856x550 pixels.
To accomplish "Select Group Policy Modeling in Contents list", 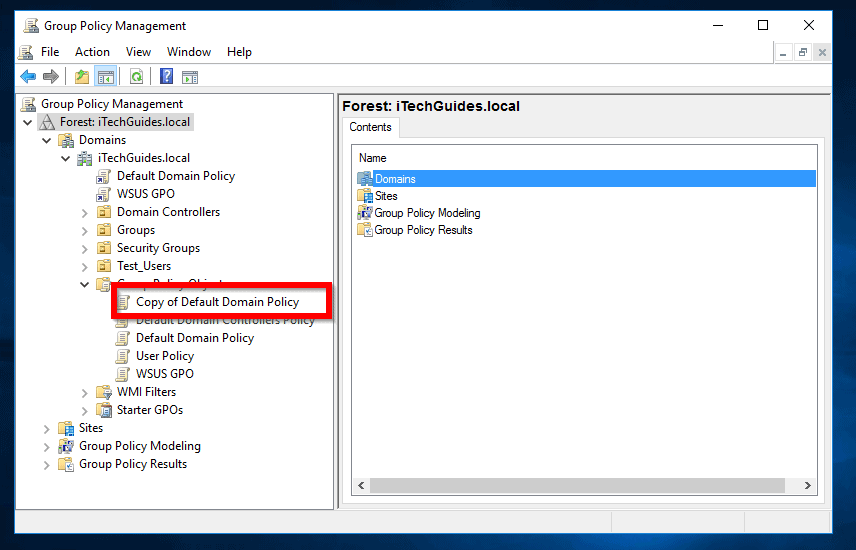I will [x=427, y=213].
